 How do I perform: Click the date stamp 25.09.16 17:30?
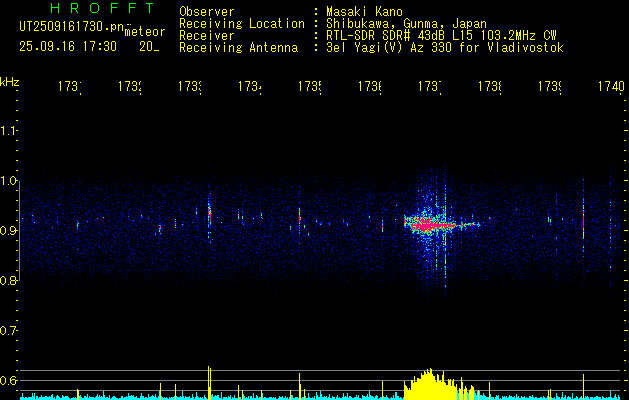tap(68, 47)
